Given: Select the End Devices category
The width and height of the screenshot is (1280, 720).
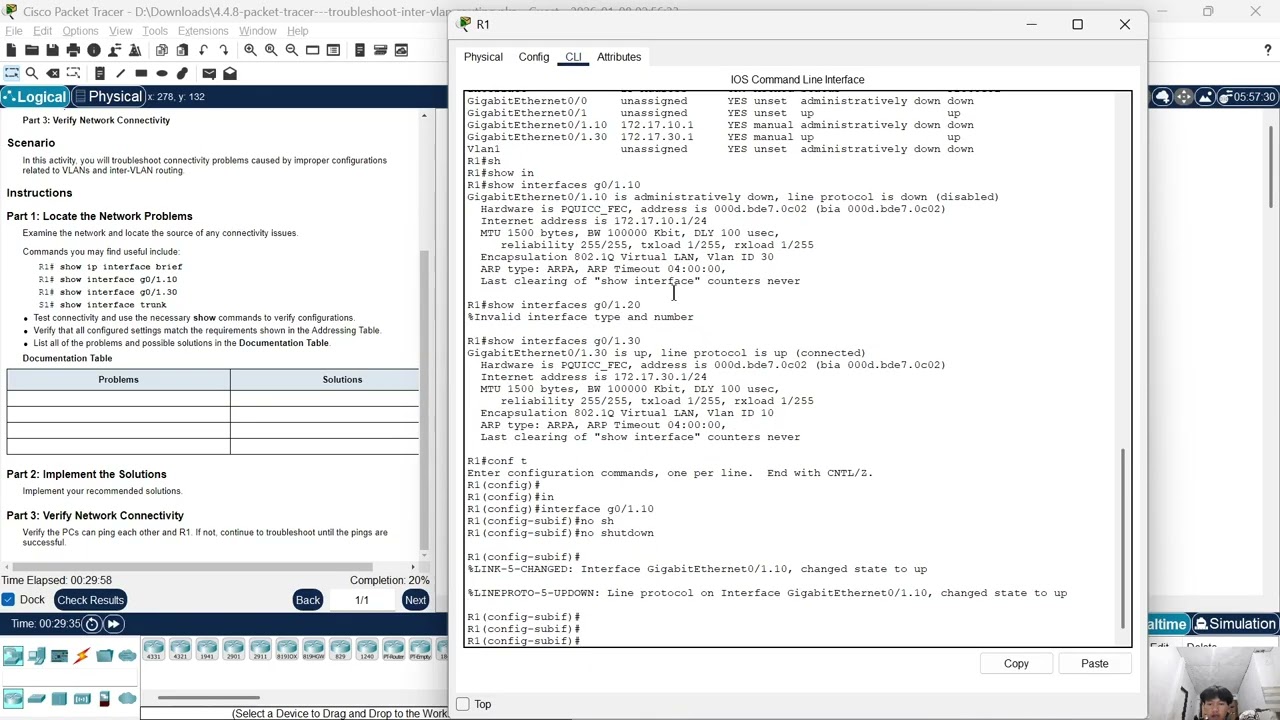Looking at the screenshot, I should point(36,656).
